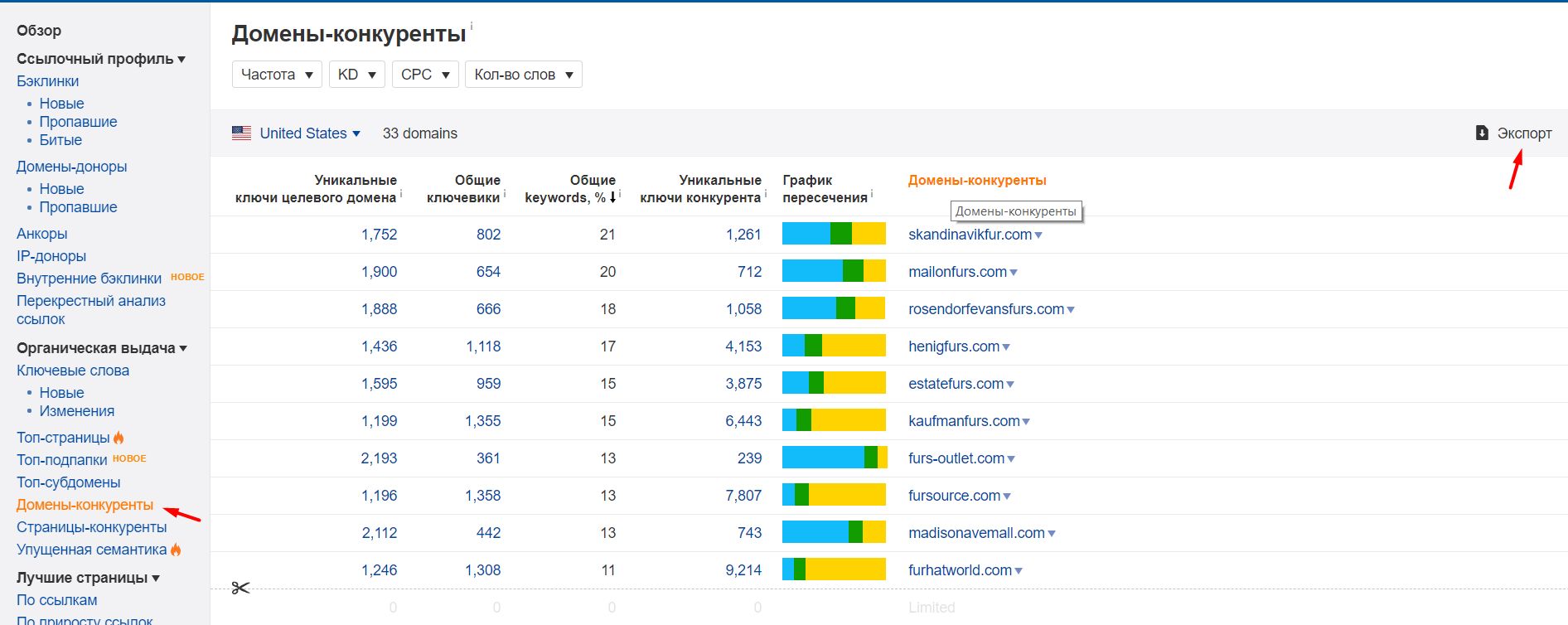Open По ссылкам under Лучшие страницы

pyautogui.click(x=57, y=600)
